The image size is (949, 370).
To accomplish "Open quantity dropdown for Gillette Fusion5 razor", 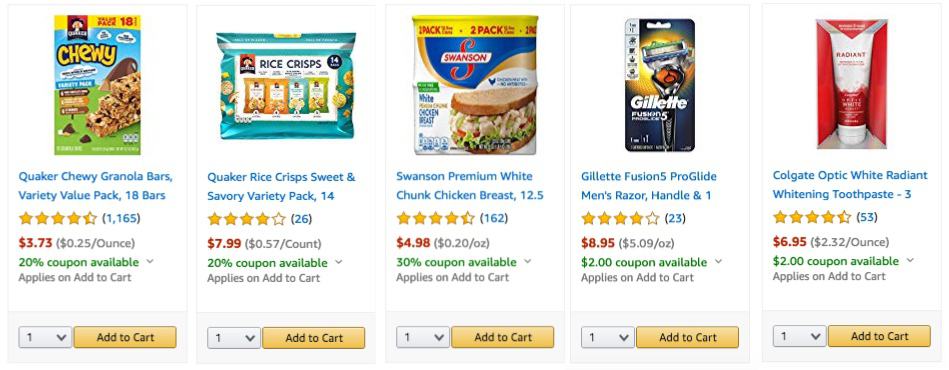I will coord(608,337).
